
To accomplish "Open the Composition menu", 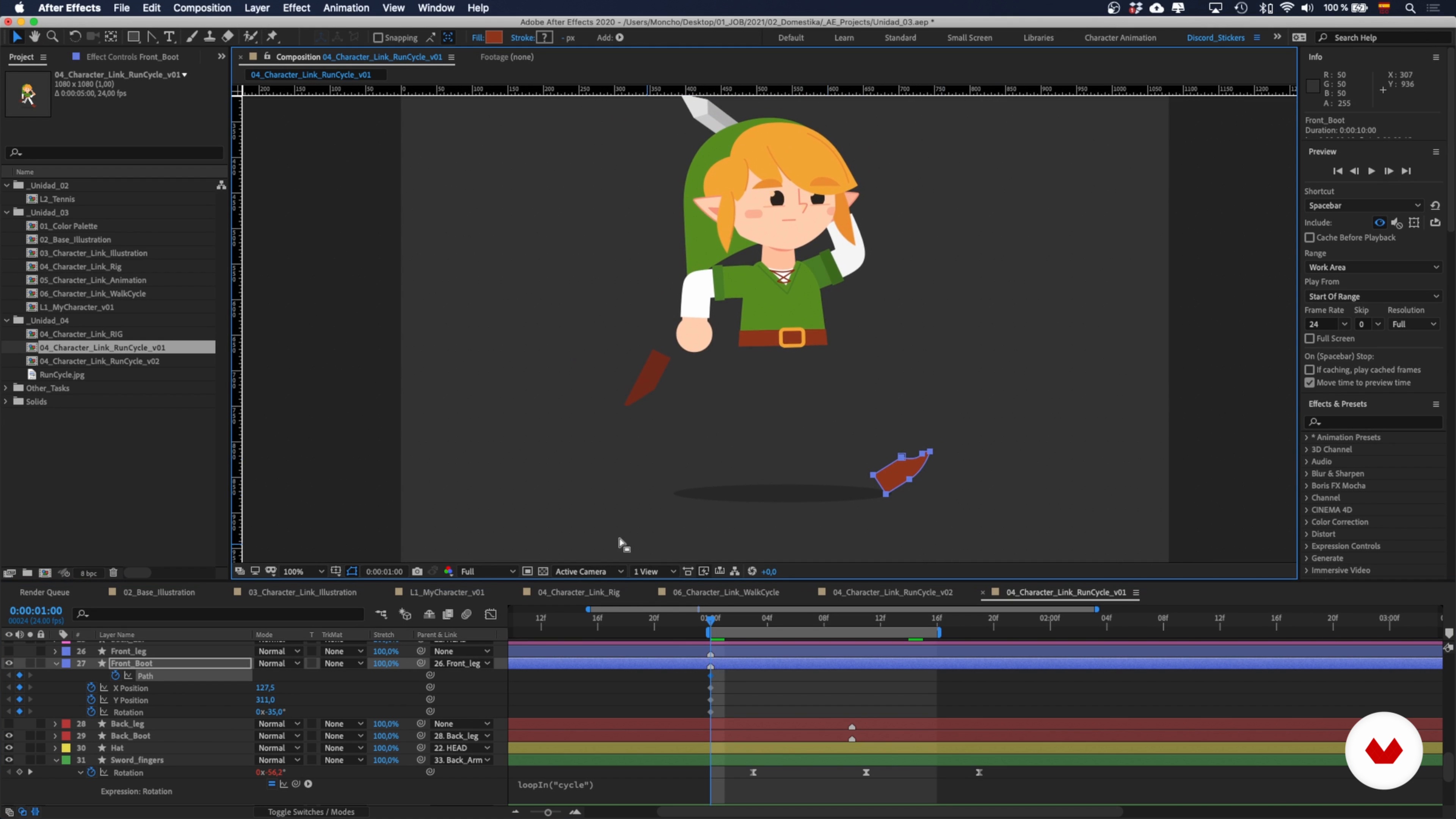I will [x=202, y=8].
